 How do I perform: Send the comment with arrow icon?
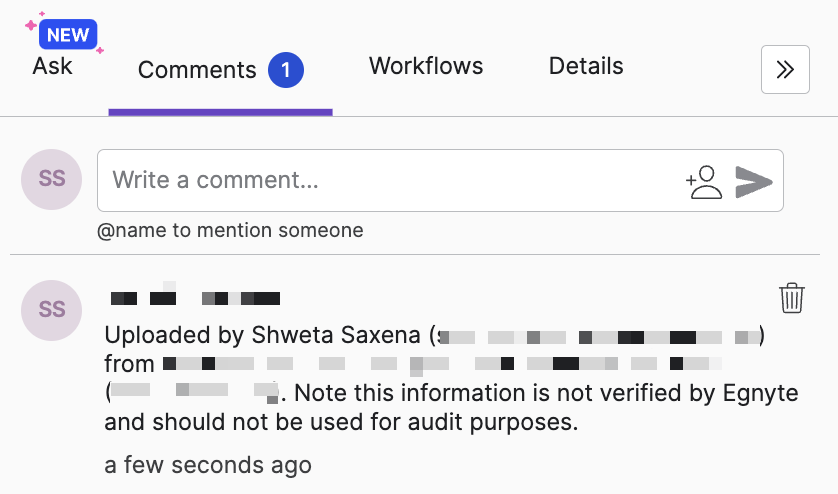pyautogui.click(x=754, y=182)
